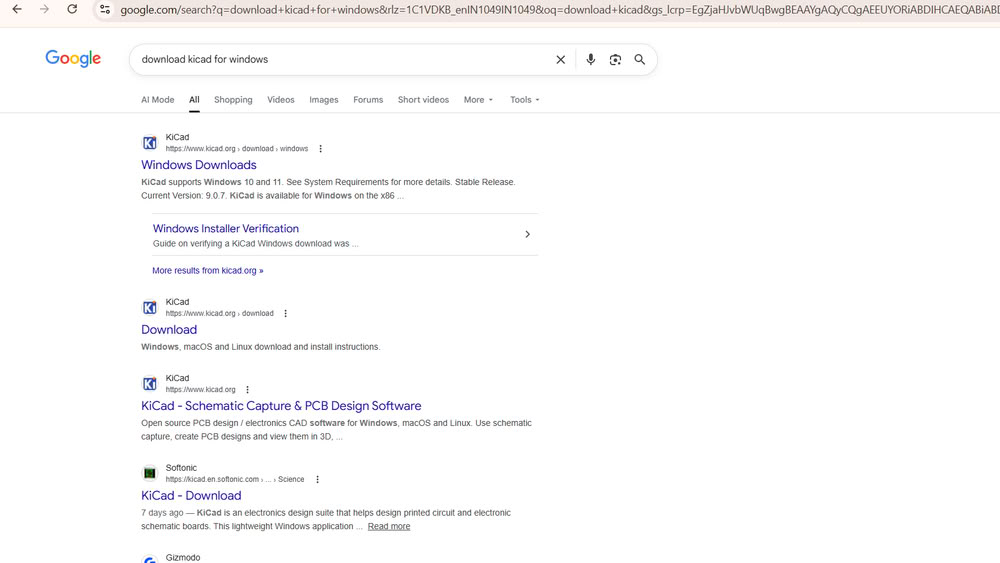This screenshot has height=563, width=1000.
Task: Expand the More dropdown
Action: (x=478, y=99)
